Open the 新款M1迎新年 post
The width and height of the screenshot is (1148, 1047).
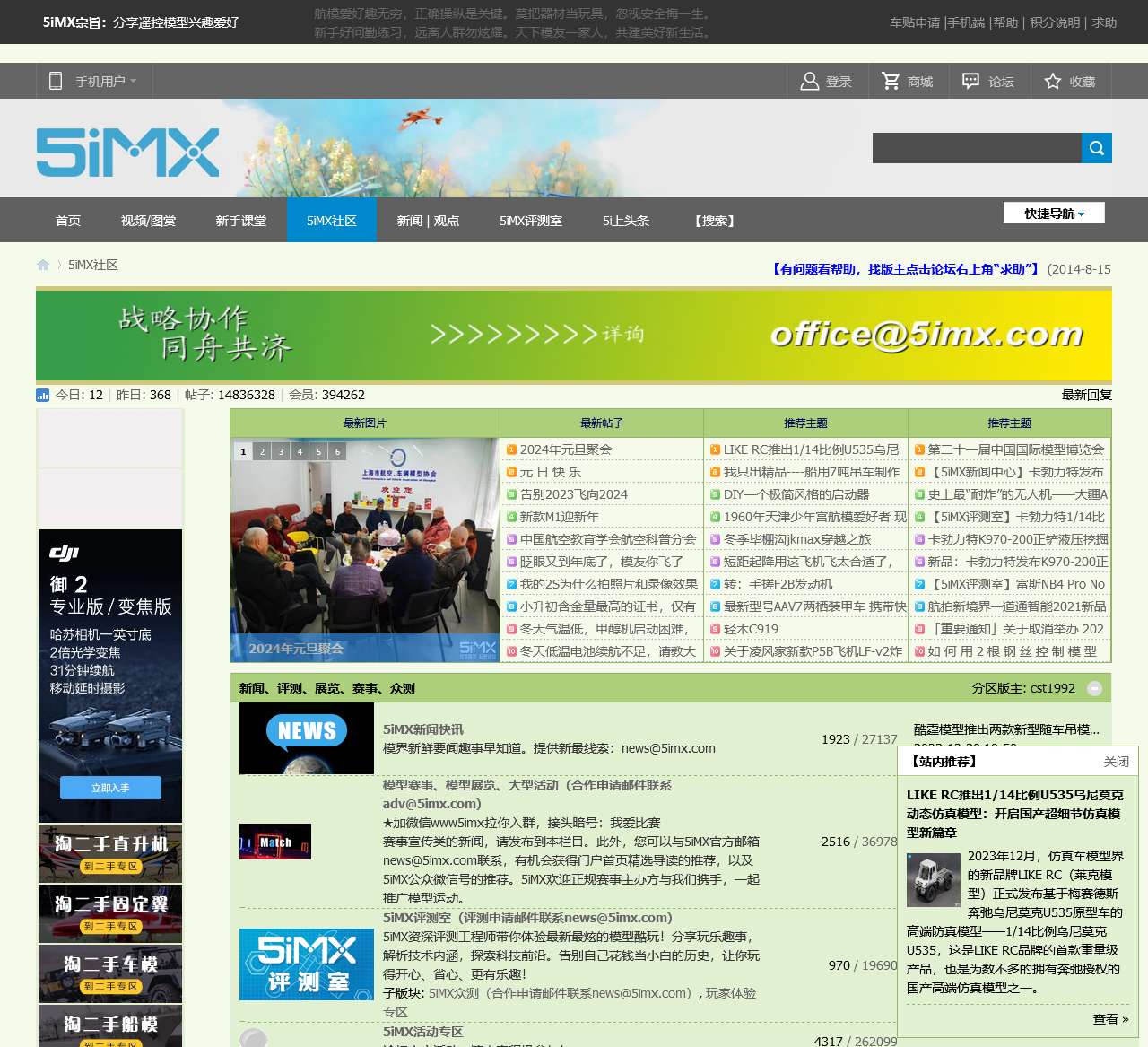pos(560,517)
